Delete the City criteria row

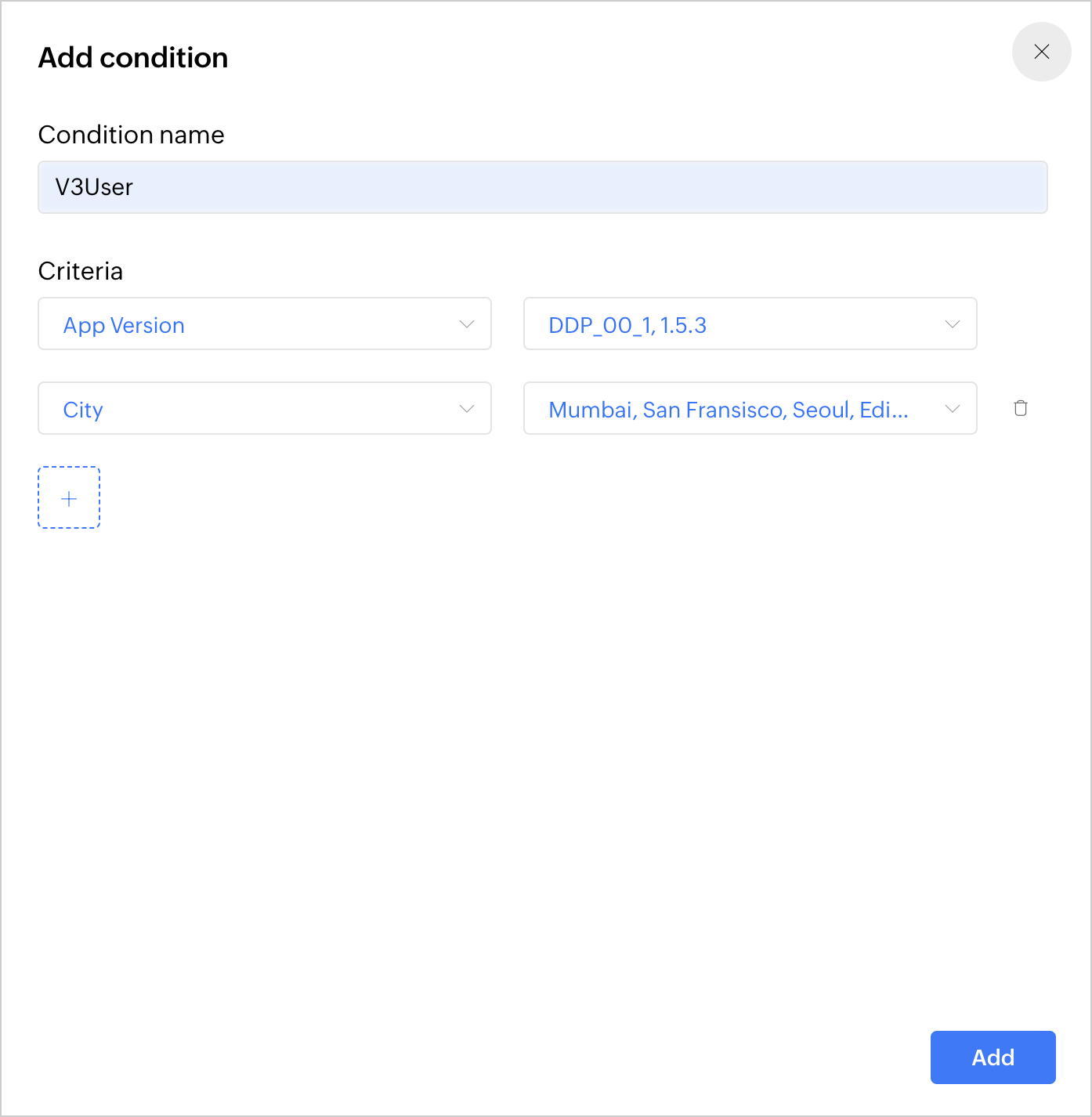click(1020, 408)
